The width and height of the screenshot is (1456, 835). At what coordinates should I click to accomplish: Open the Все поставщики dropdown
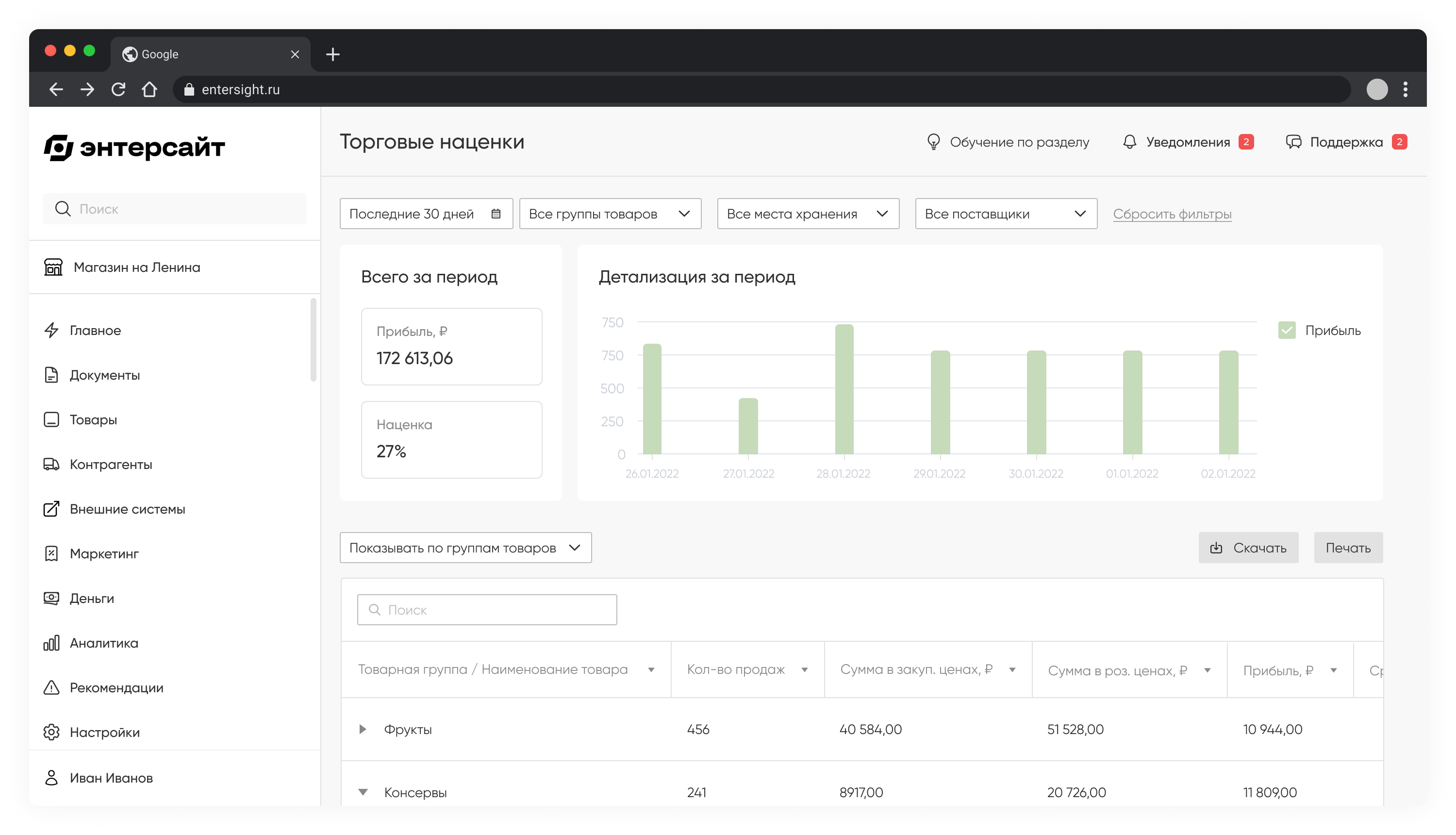pos(1006,214)
